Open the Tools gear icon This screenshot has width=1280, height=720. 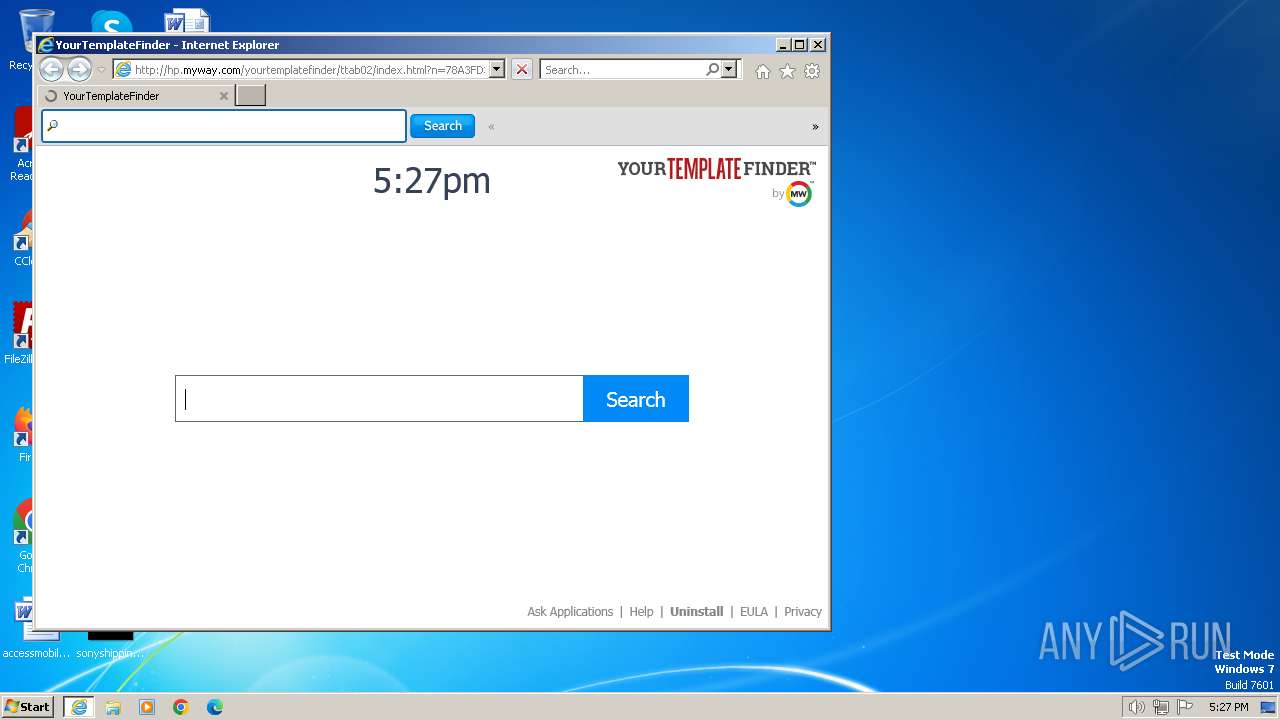[812, 71]
